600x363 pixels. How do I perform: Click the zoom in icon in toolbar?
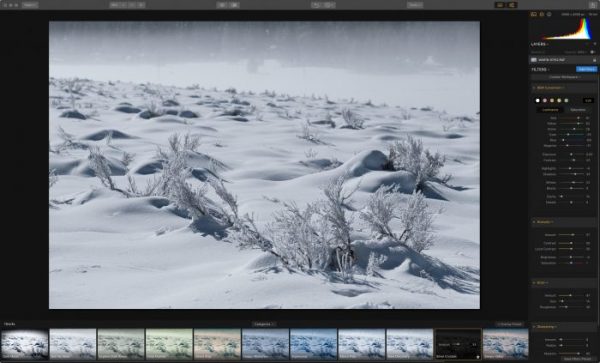tap(141, 5)
